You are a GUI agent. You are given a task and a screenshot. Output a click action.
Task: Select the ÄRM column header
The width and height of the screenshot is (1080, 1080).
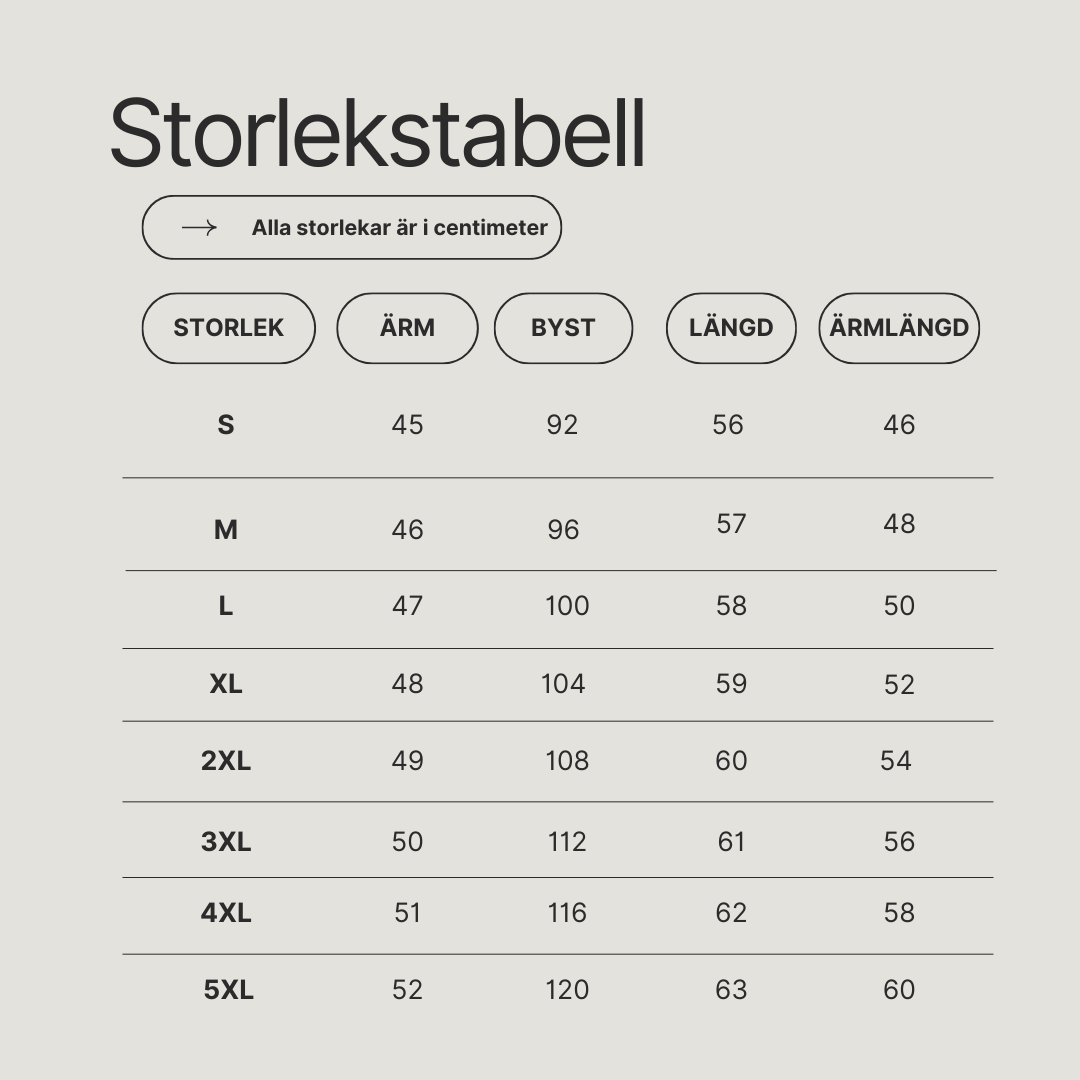click(x=407, y=328)
